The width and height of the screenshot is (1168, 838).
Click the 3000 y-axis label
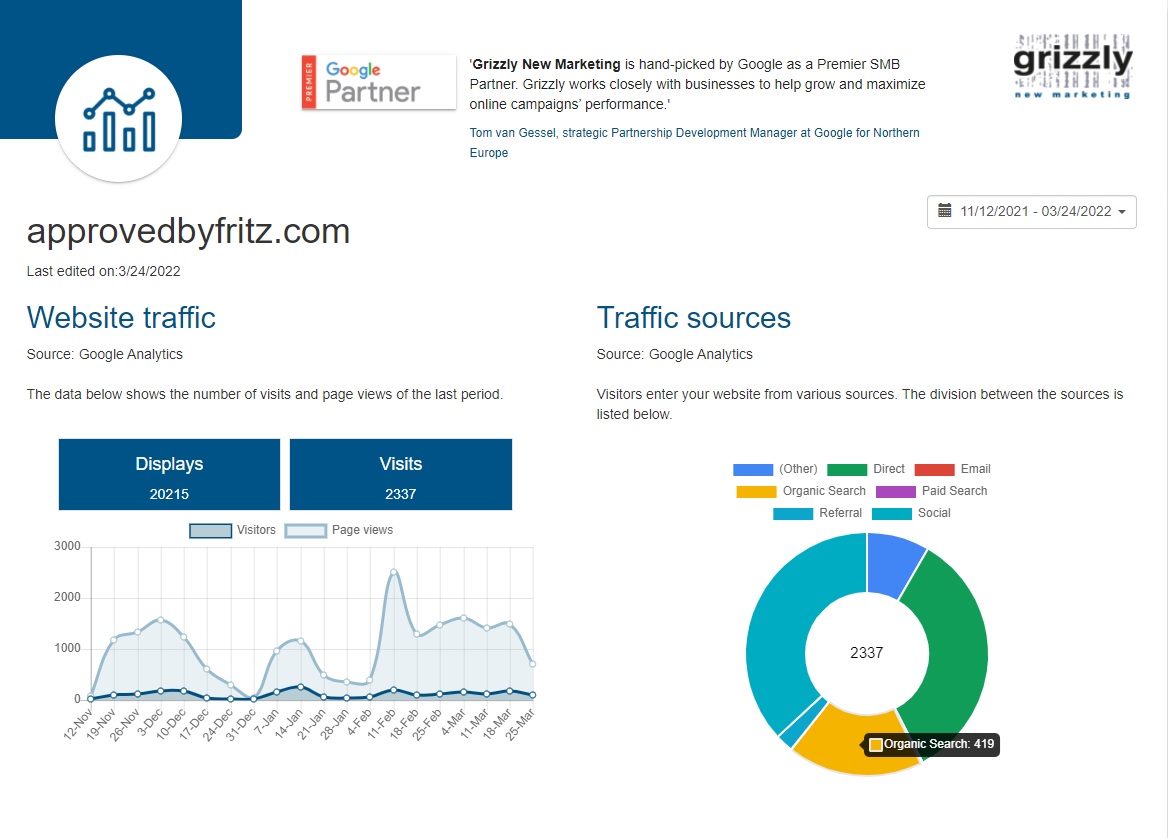[67, 546]
